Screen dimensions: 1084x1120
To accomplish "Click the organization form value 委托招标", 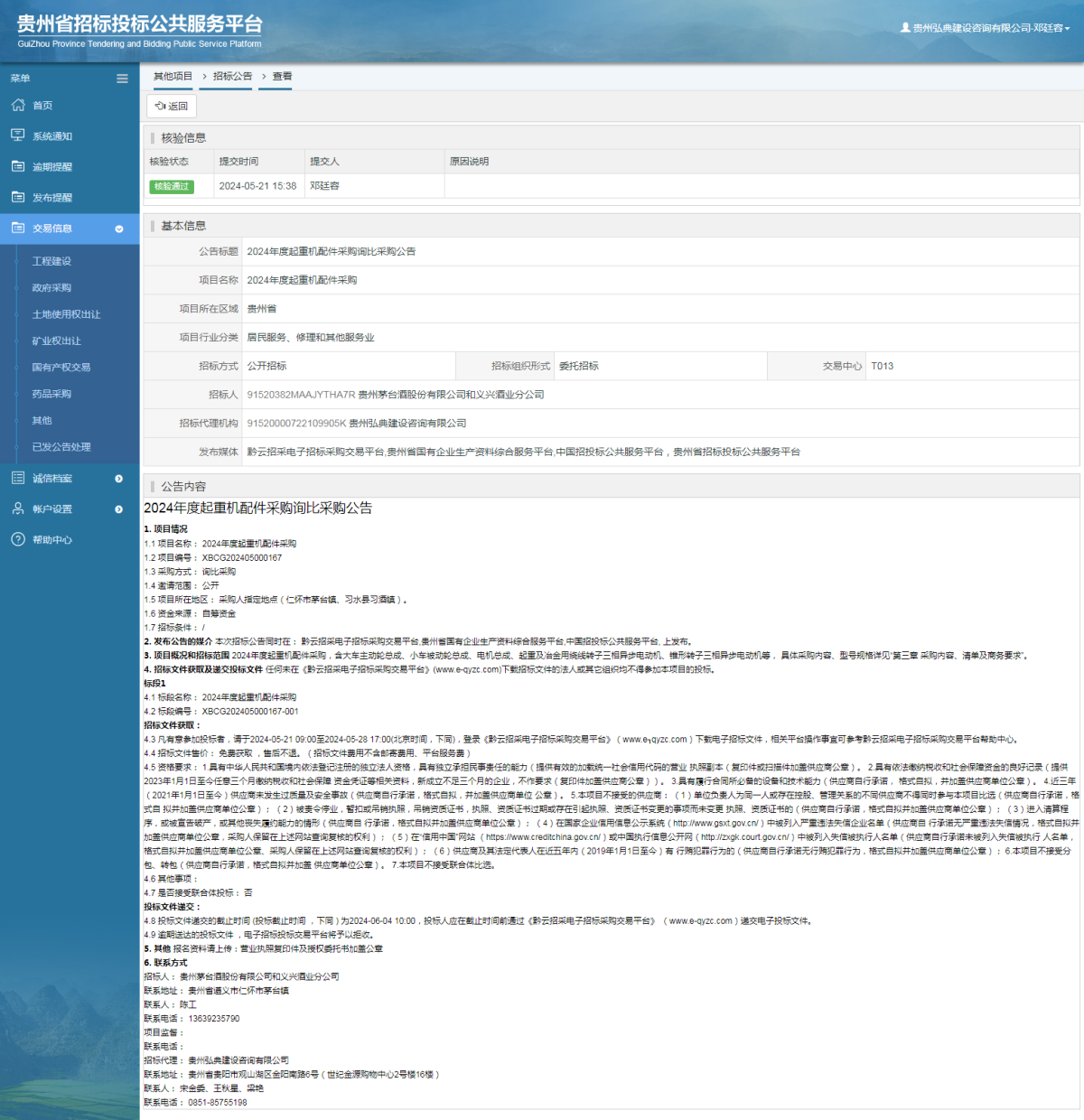I will coord(579,367).
